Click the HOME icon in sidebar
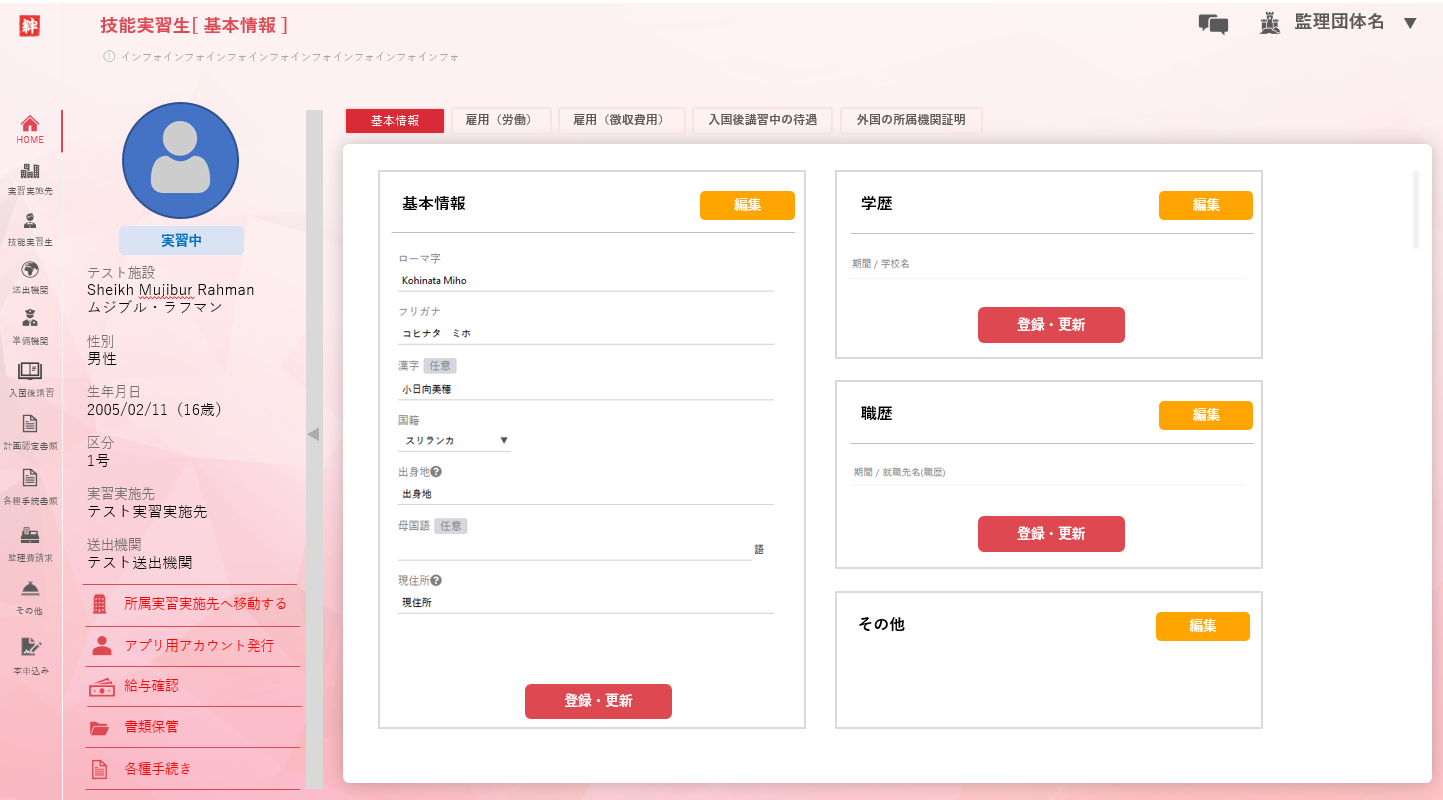The image size is (1443, 800). (30, 125)
